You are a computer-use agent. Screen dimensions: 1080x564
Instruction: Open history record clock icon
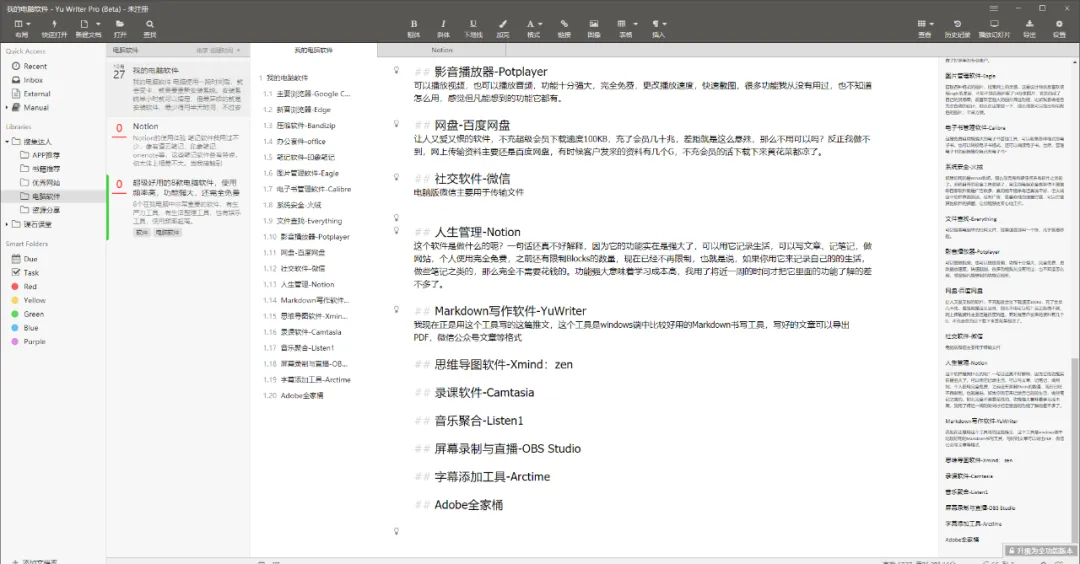957,23
